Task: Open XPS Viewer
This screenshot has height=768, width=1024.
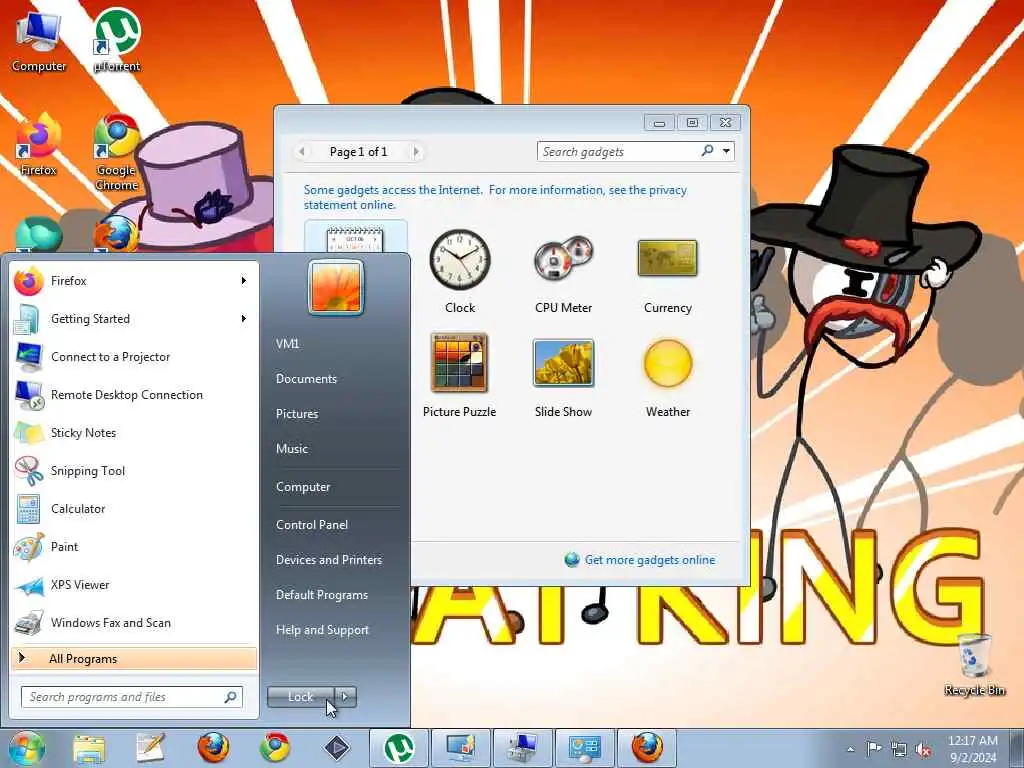Action: coord(134,584)
